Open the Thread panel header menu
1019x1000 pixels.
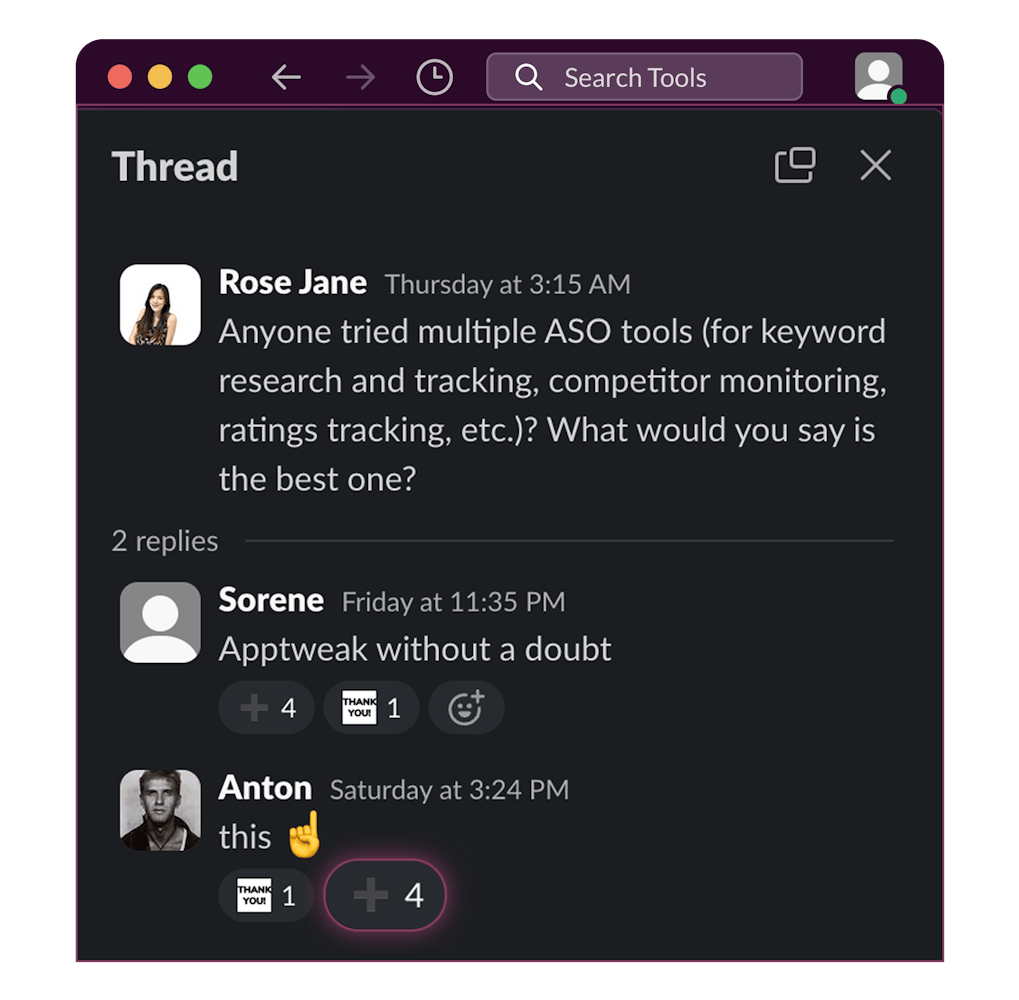[x=174, y=166]
